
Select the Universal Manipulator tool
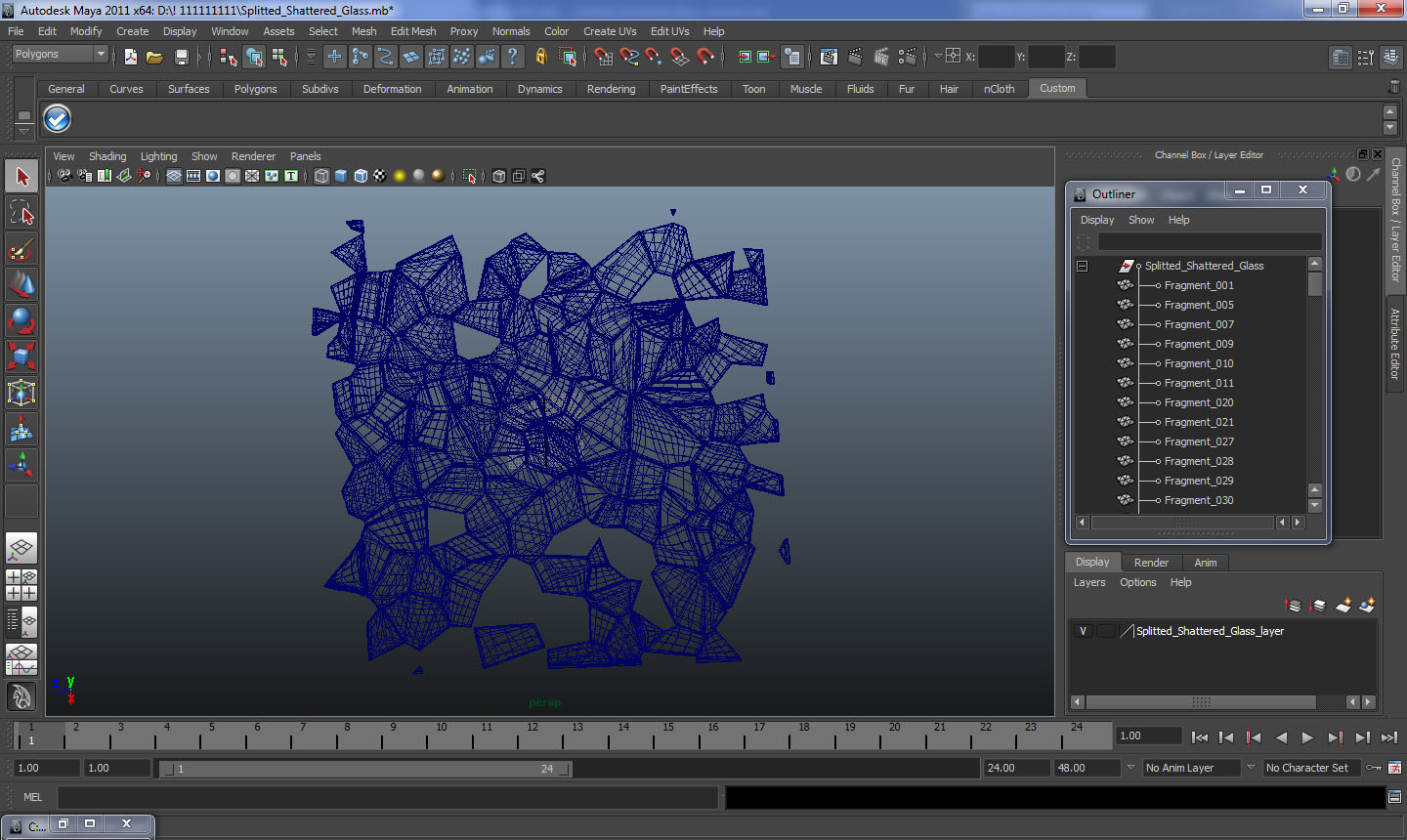point(21,393)
